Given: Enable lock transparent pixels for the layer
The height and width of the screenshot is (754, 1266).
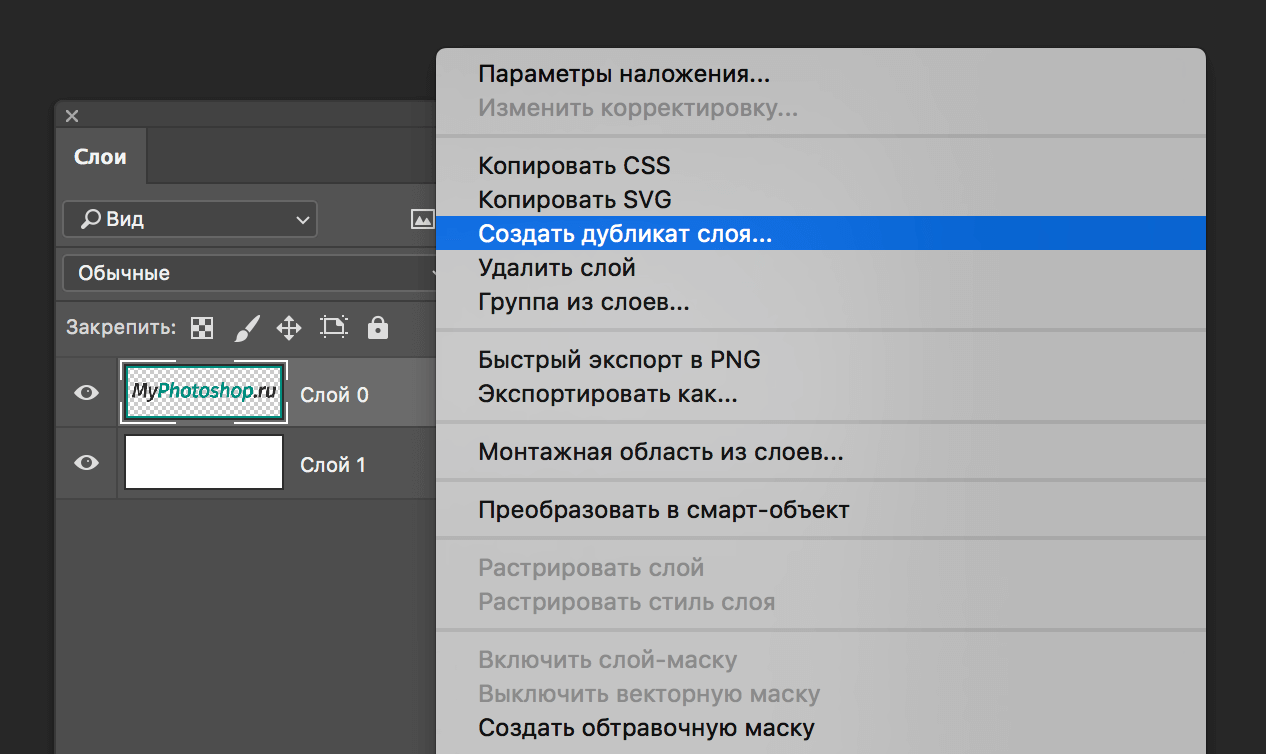Looking at the screenshot, I should (202, 327).
